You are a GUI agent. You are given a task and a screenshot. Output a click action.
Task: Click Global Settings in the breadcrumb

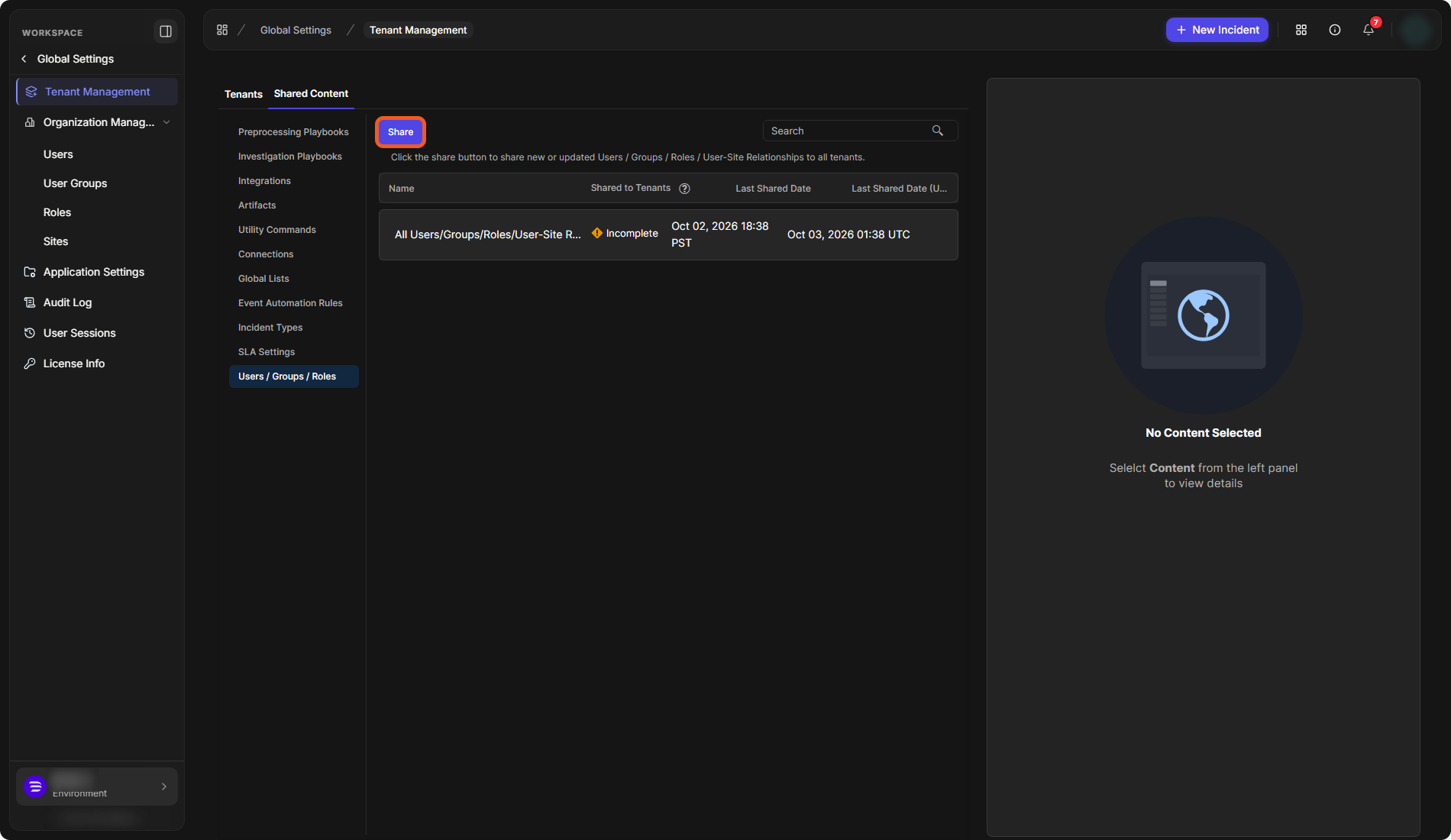pyautogui.click(x=296, y=30)
